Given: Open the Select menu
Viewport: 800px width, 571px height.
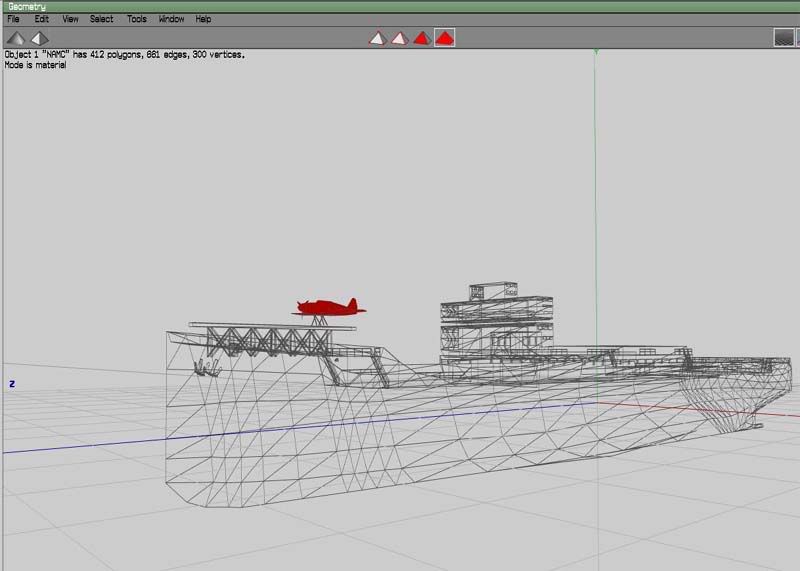Looking at the screenshot, I should click(x=101, y=19).
